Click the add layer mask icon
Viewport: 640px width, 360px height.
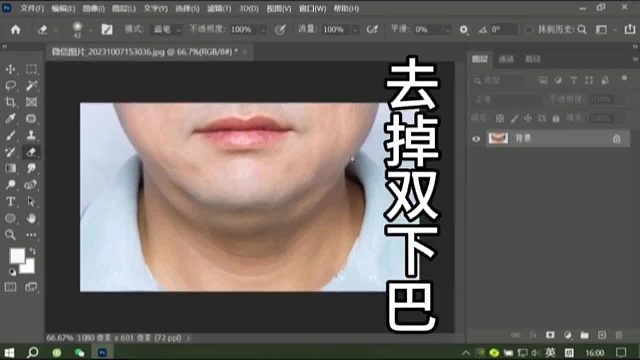point(550,335)
